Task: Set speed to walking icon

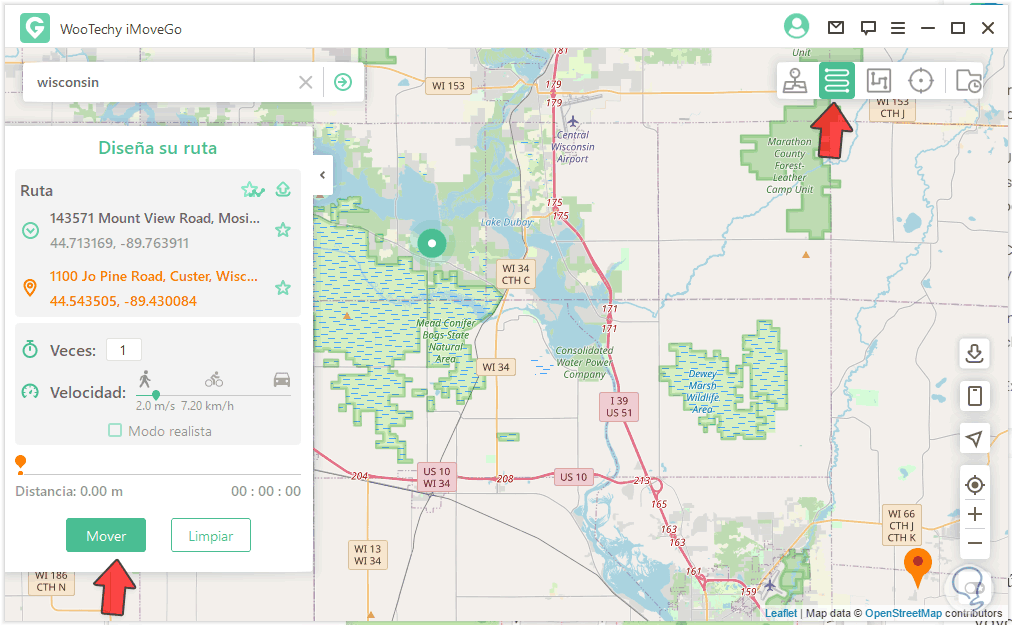Action: tap(145, 379)
